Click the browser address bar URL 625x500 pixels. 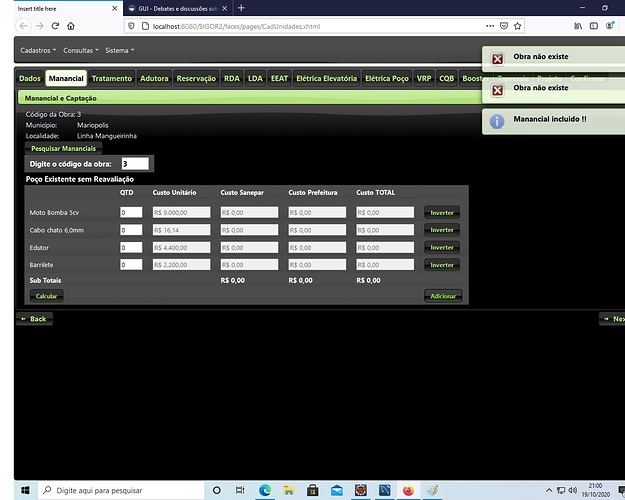236,26
